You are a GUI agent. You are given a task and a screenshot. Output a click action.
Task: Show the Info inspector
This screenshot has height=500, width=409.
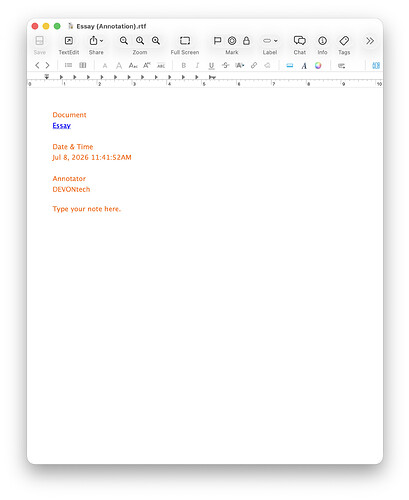[322, 41]
